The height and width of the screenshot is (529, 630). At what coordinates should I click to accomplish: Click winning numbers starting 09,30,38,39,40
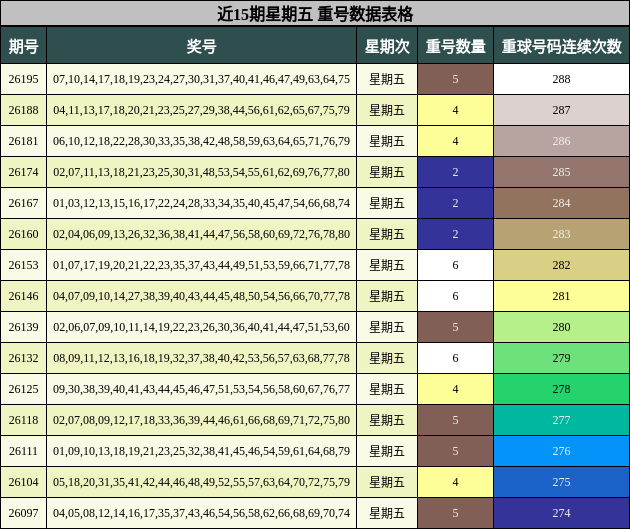pos(201,389)
